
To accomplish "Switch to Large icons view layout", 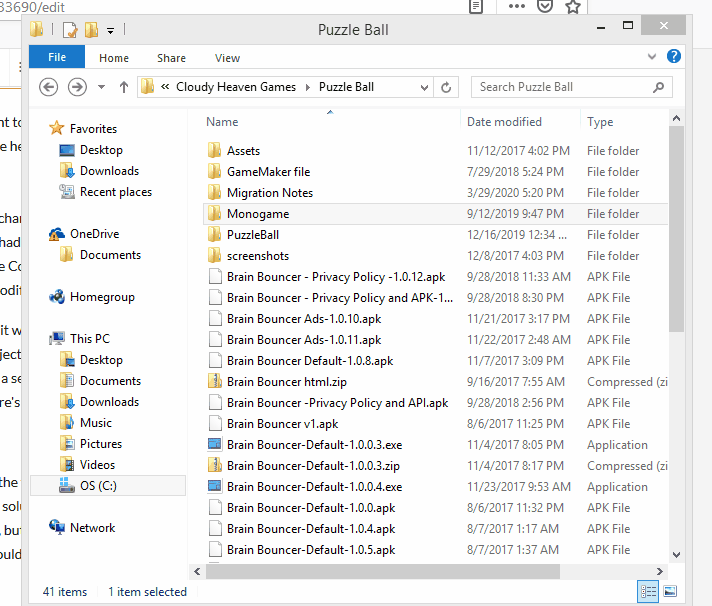I will pyautogui.click(x=670, y=591).
